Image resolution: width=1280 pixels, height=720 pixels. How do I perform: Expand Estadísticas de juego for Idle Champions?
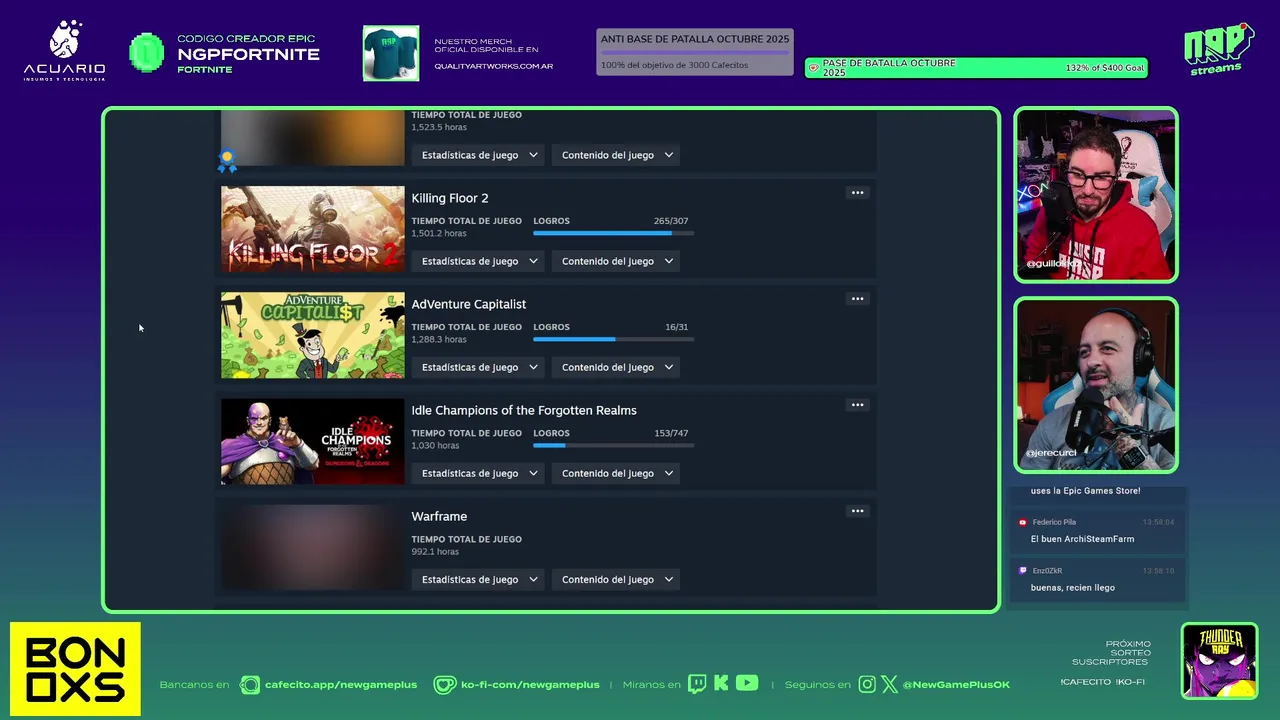pos(479,473)
